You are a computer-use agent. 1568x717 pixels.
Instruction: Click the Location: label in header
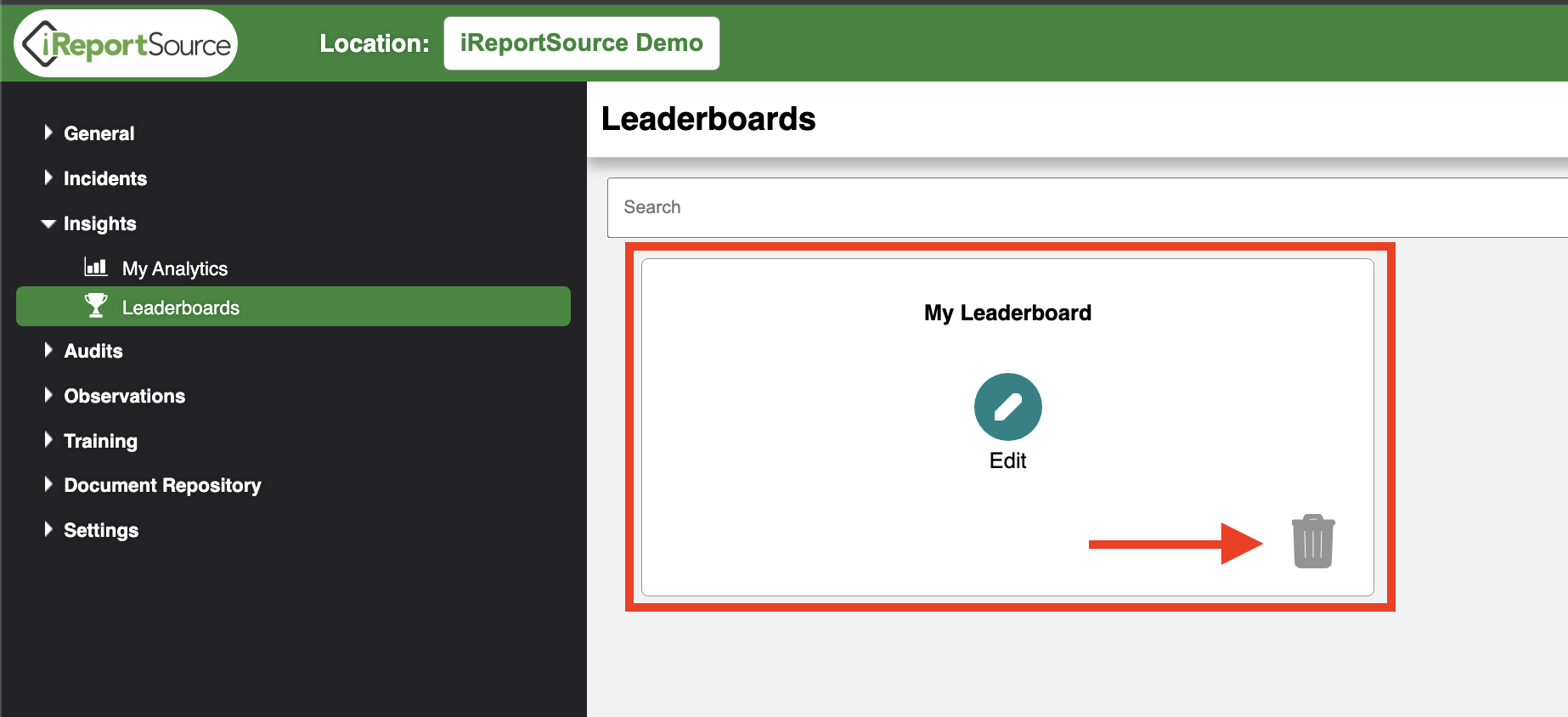tap(375, 43)
